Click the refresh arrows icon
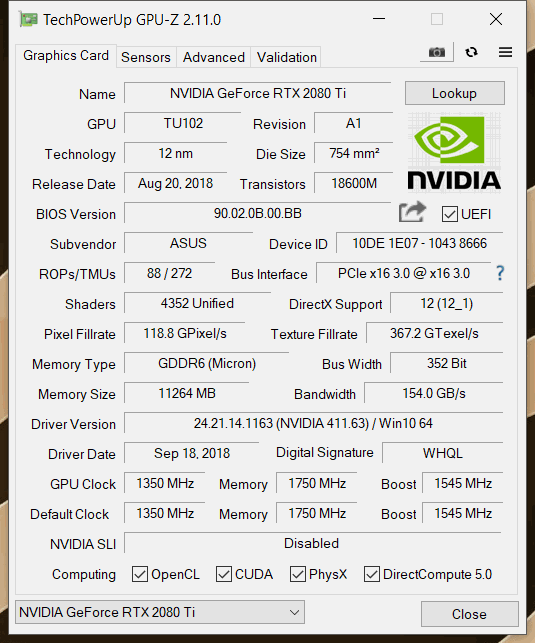Image resolution: width=535 pixels, height=643 pixels. 471,52
